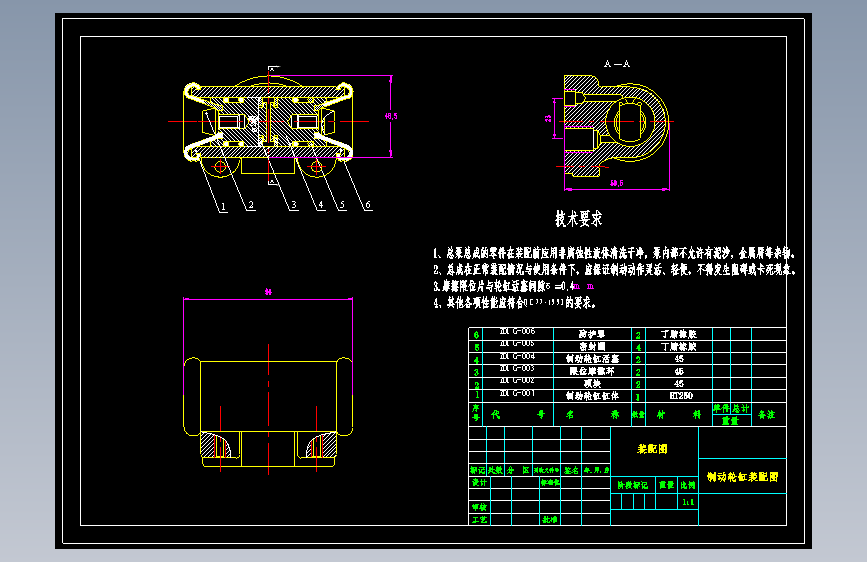The width and height of the screenshot is (867, 562).
Task: Click part name 限位摩擦环 in parts list
Action: pyautogui.click(x=592, y=371)
